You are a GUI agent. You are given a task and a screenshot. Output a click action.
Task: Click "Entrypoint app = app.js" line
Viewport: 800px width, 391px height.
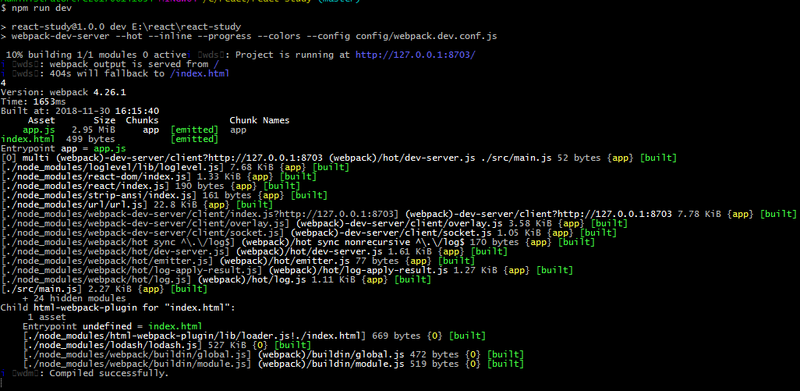click(x=63, y=149)
